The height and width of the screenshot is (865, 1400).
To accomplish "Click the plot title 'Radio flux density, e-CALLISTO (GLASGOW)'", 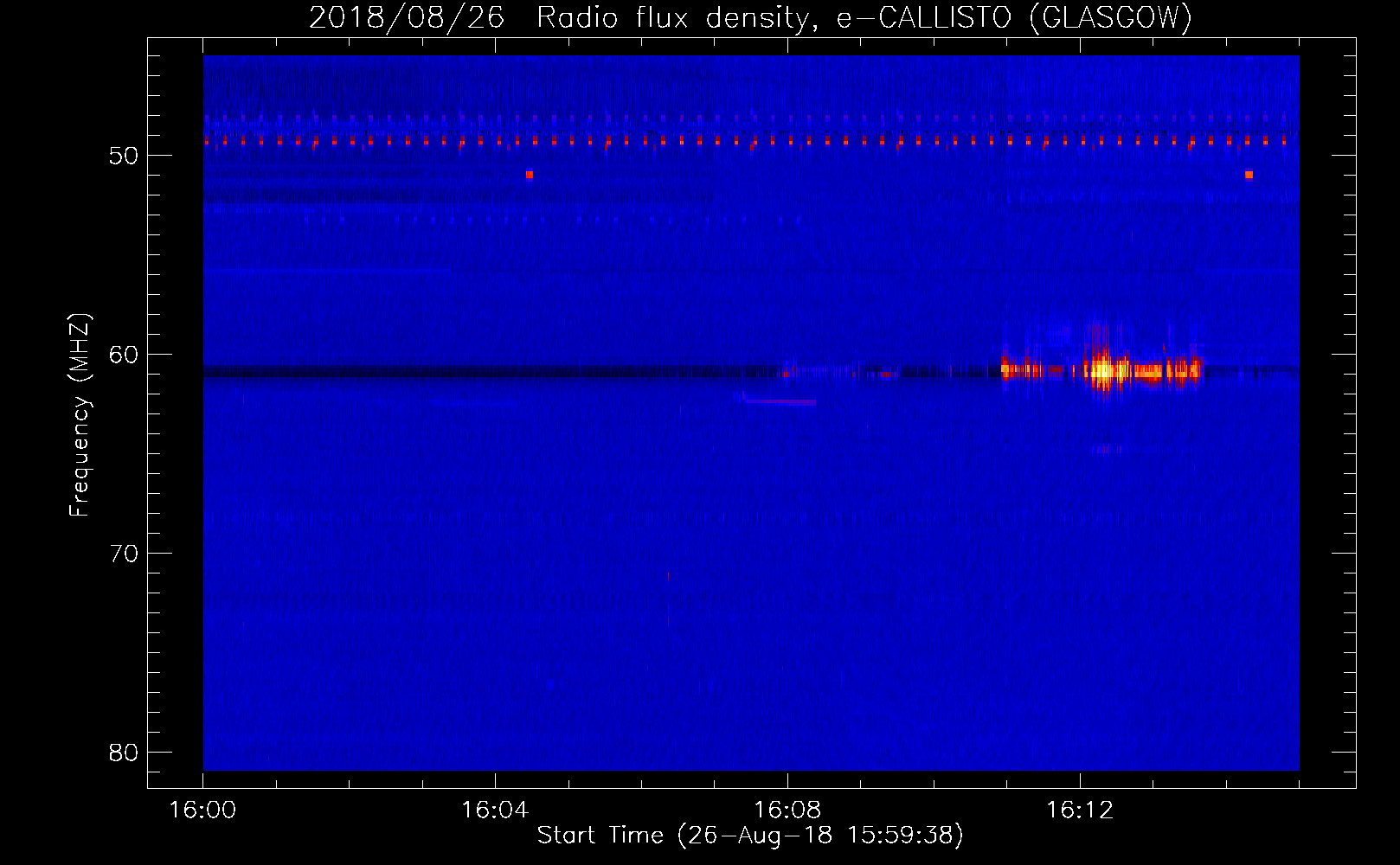I will [864, 17].
